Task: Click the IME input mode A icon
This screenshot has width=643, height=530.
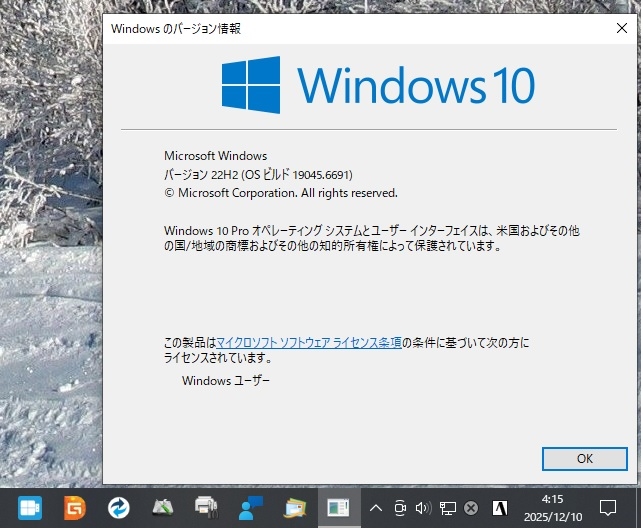Action: pyautogui.click(x=499, y=508)
